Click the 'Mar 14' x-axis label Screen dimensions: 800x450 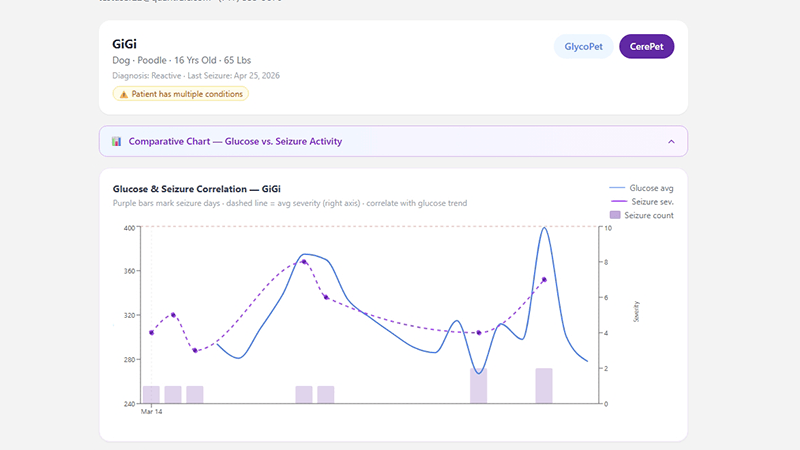pyautogui.click(x=152, y=411)
